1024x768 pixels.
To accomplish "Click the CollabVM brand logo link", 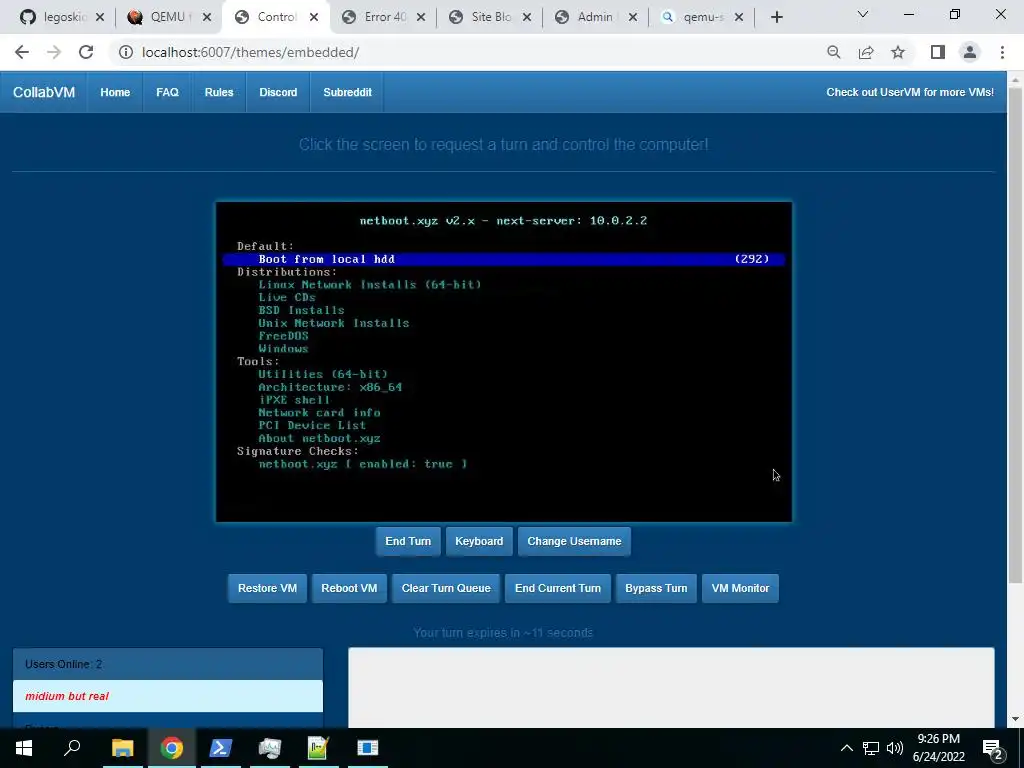I will 44,92.
